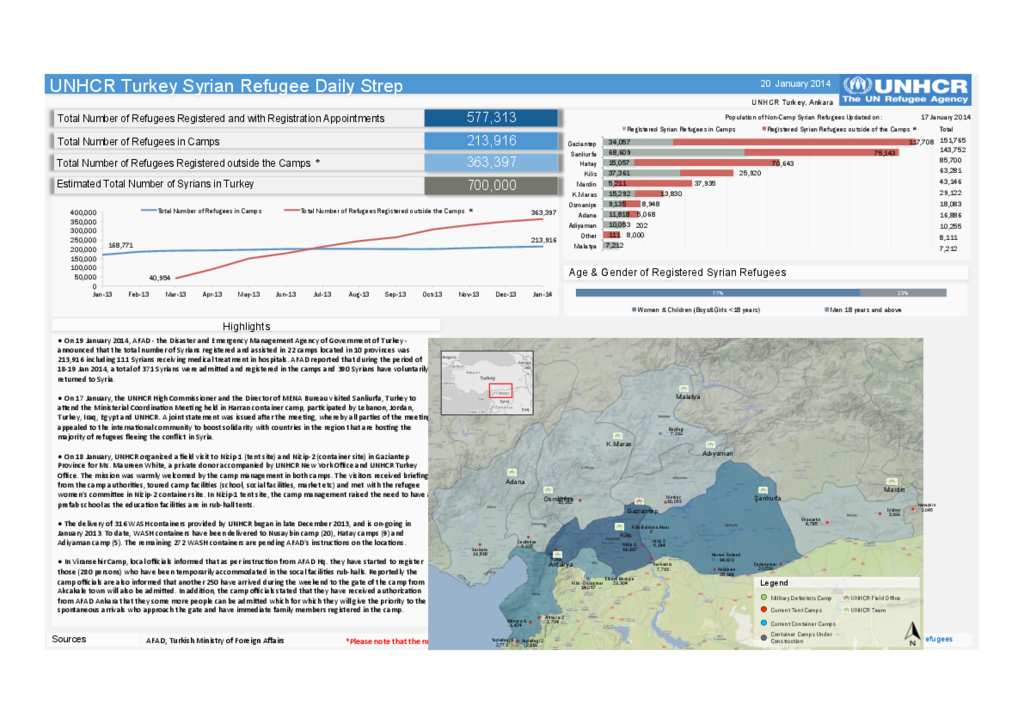Image resolution: width=1024 pixels, height=724 pixels.
Task: Select the Military Defectors Camp legend marker
Action: pyautogui.click(x=764, y=597)
